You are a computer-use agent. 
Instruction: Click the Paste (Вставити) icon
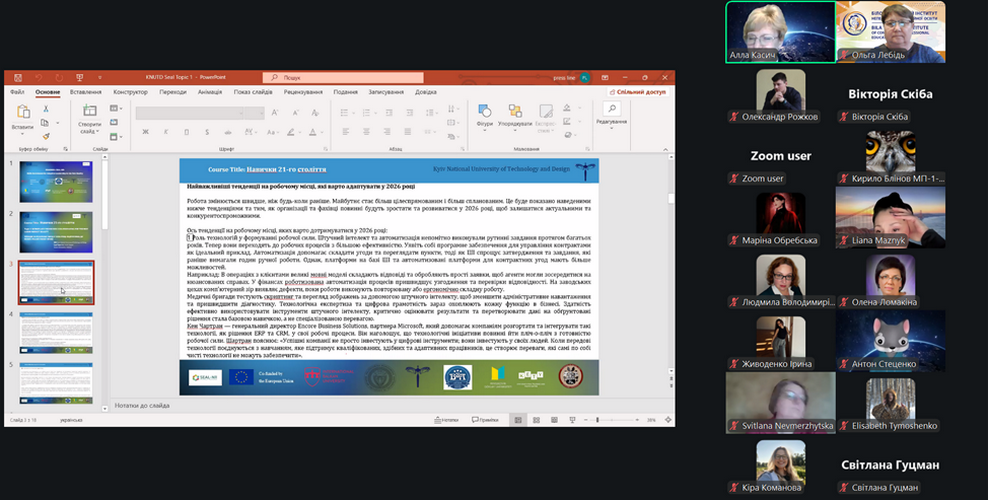(22, 113)
